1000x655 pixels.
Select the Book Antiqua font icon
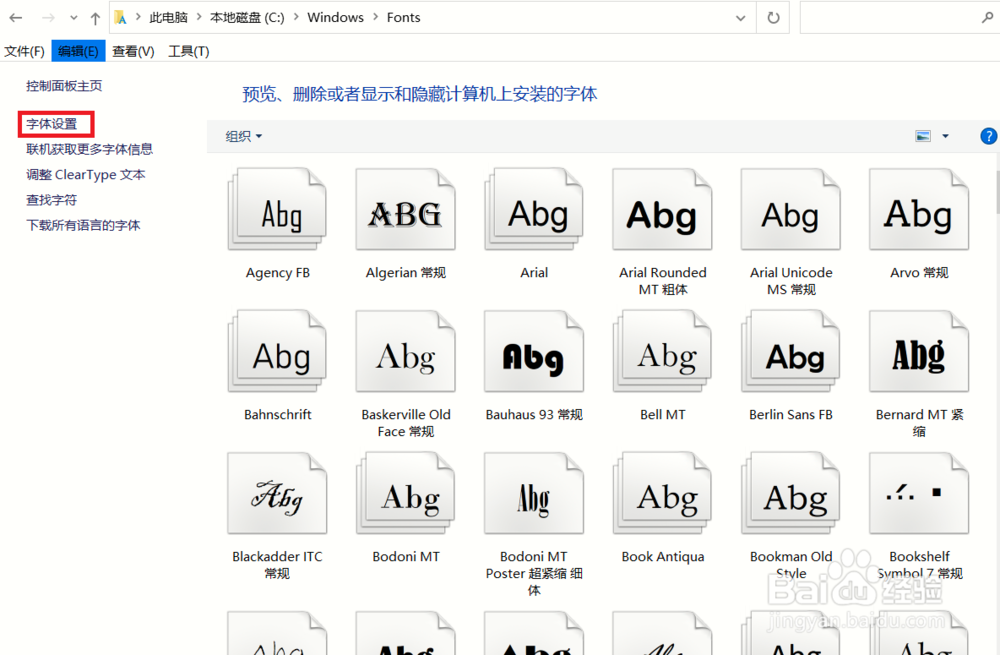tap(663, 493)
